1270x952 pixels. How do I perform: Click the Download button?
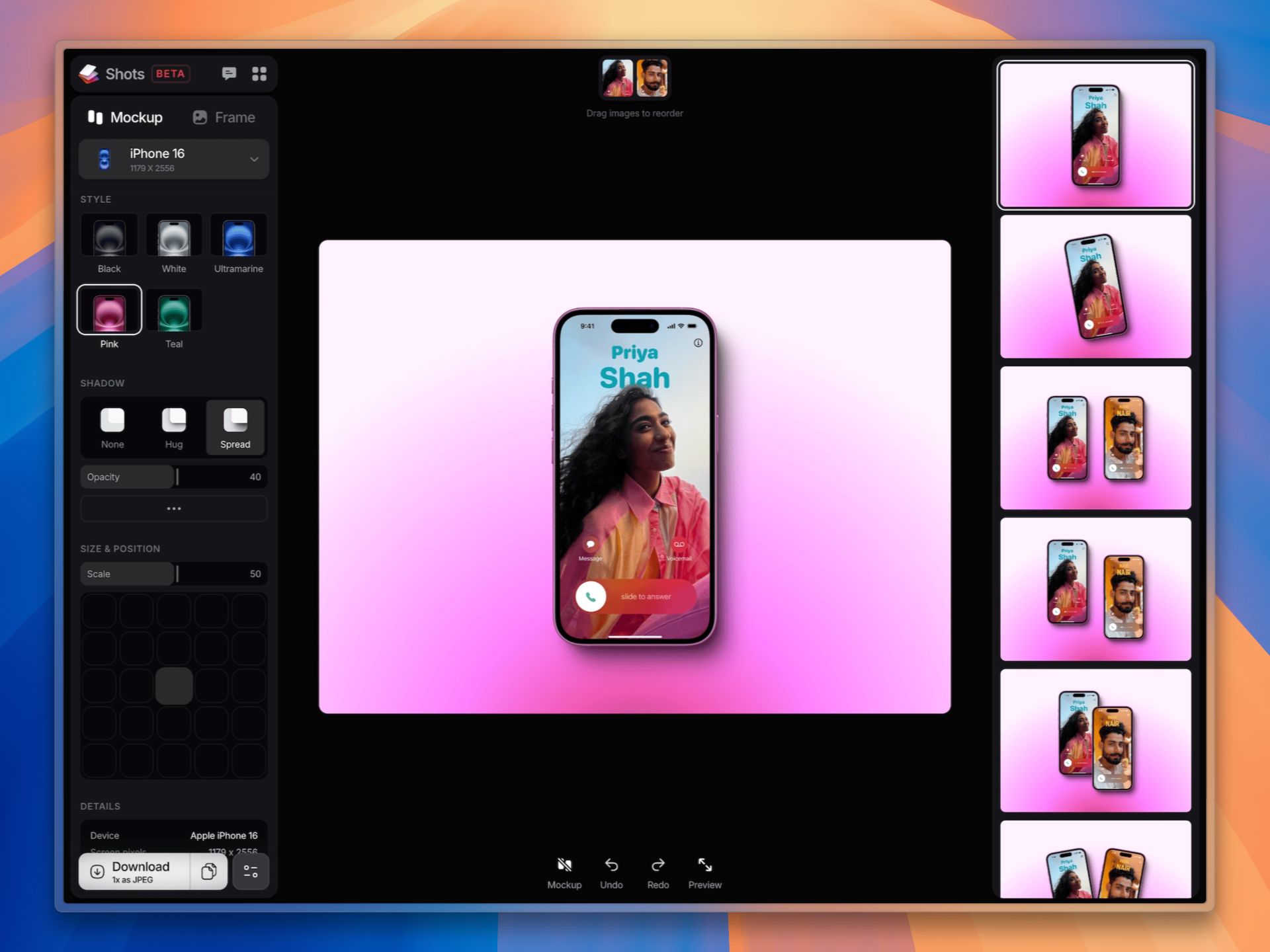(134, 871)
